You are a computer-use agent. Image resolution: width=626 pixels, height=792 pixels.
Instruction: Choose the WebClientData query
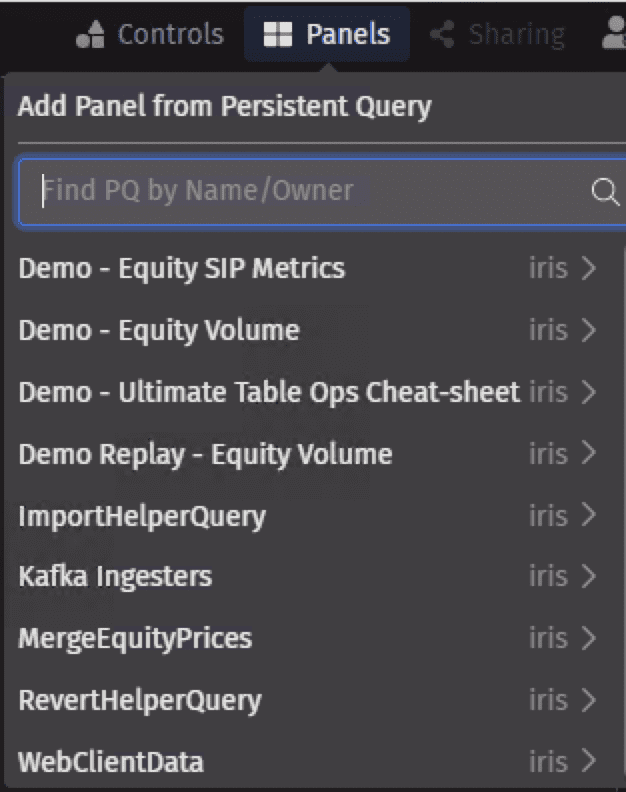[111, 762]
